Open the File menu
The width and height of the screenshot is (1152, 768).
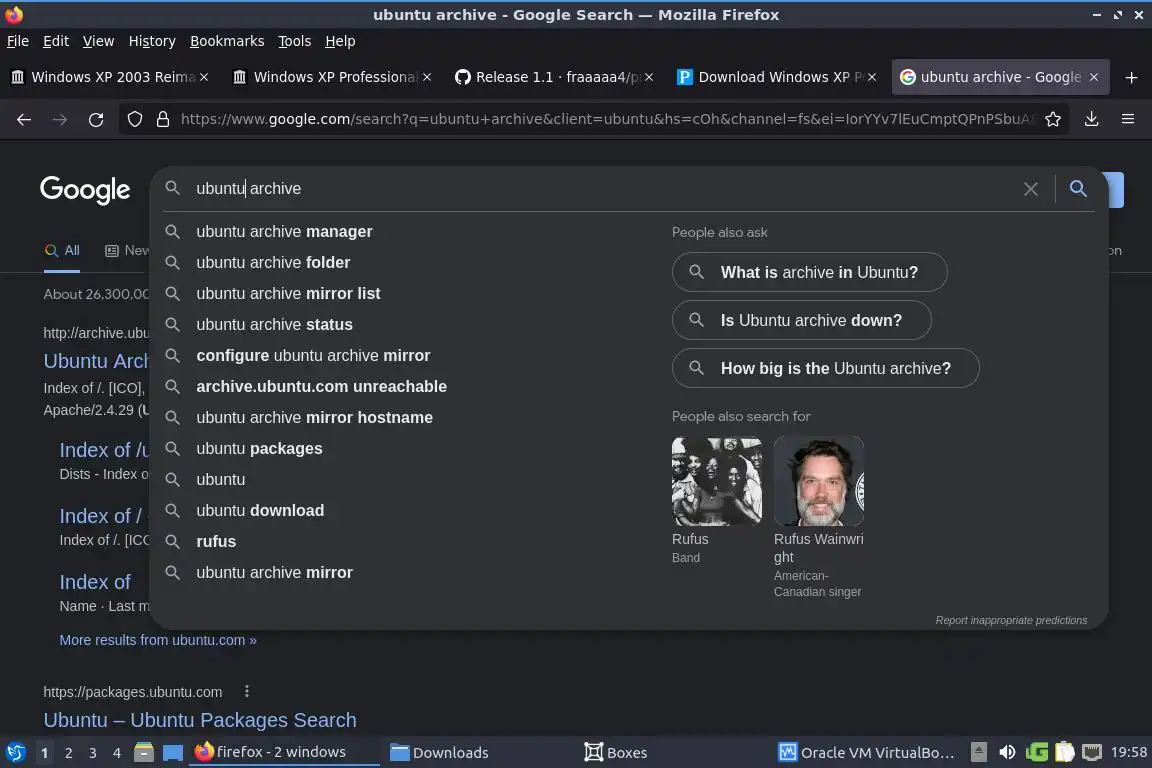[18, 41]
